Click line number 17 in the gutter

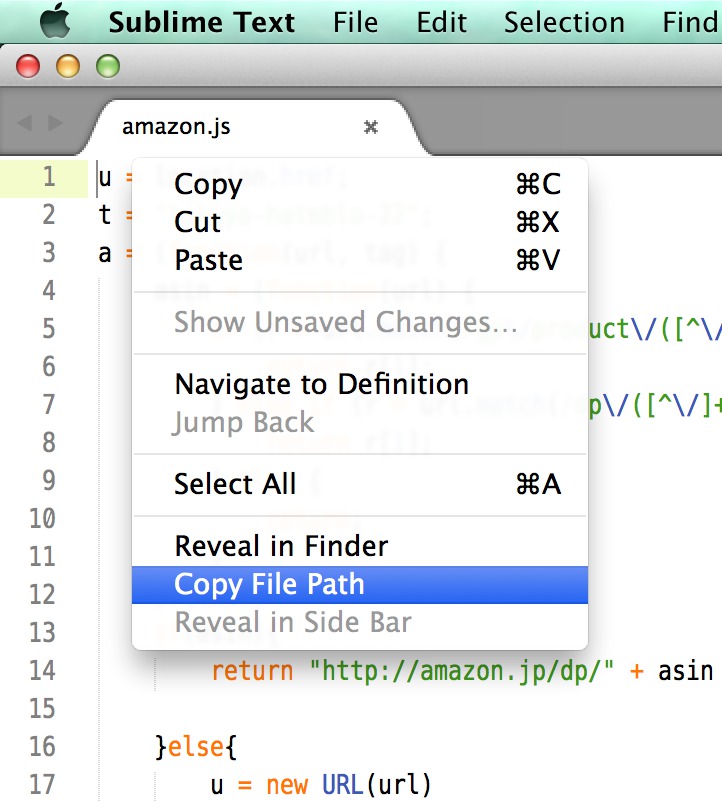(42, 784)
